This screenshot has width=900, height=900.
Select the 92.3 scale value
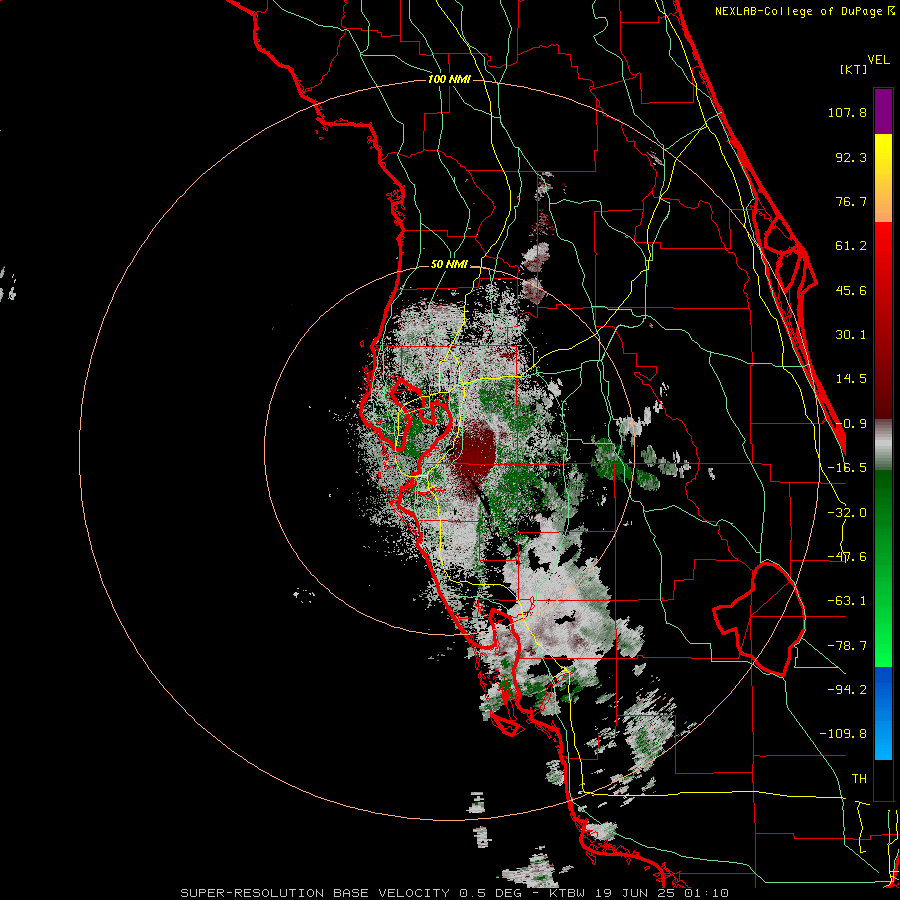(851, 157)
